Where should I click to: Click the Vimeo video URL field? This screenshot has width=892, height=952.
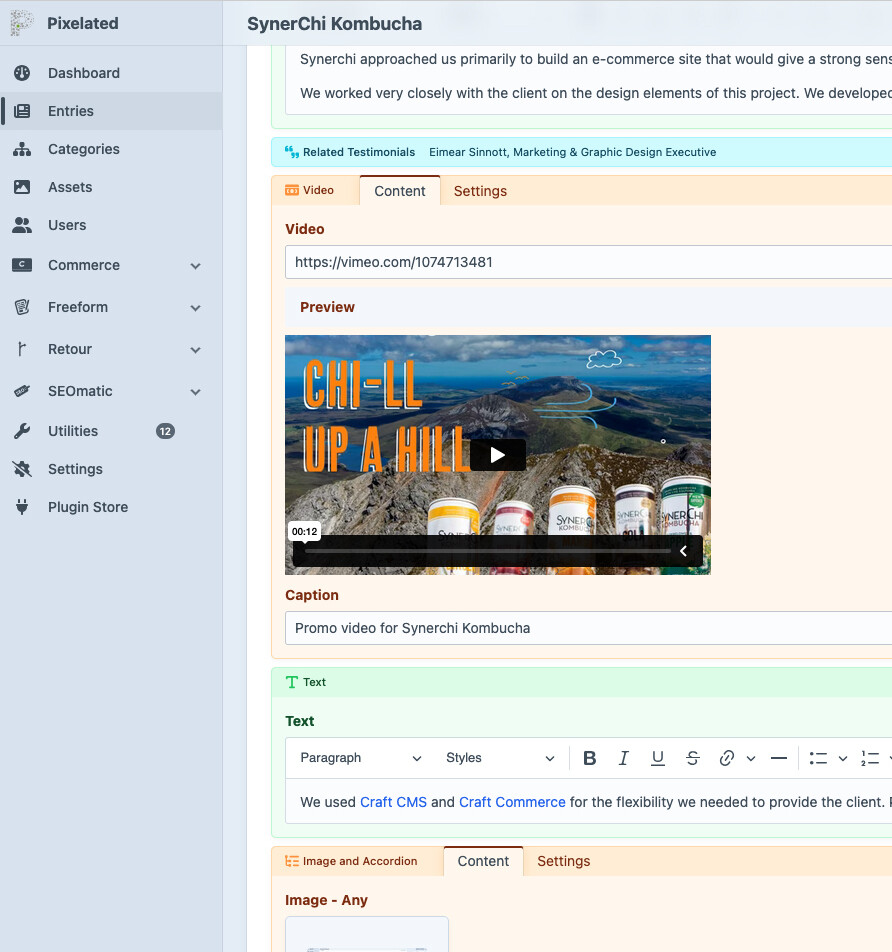point(588,262)
